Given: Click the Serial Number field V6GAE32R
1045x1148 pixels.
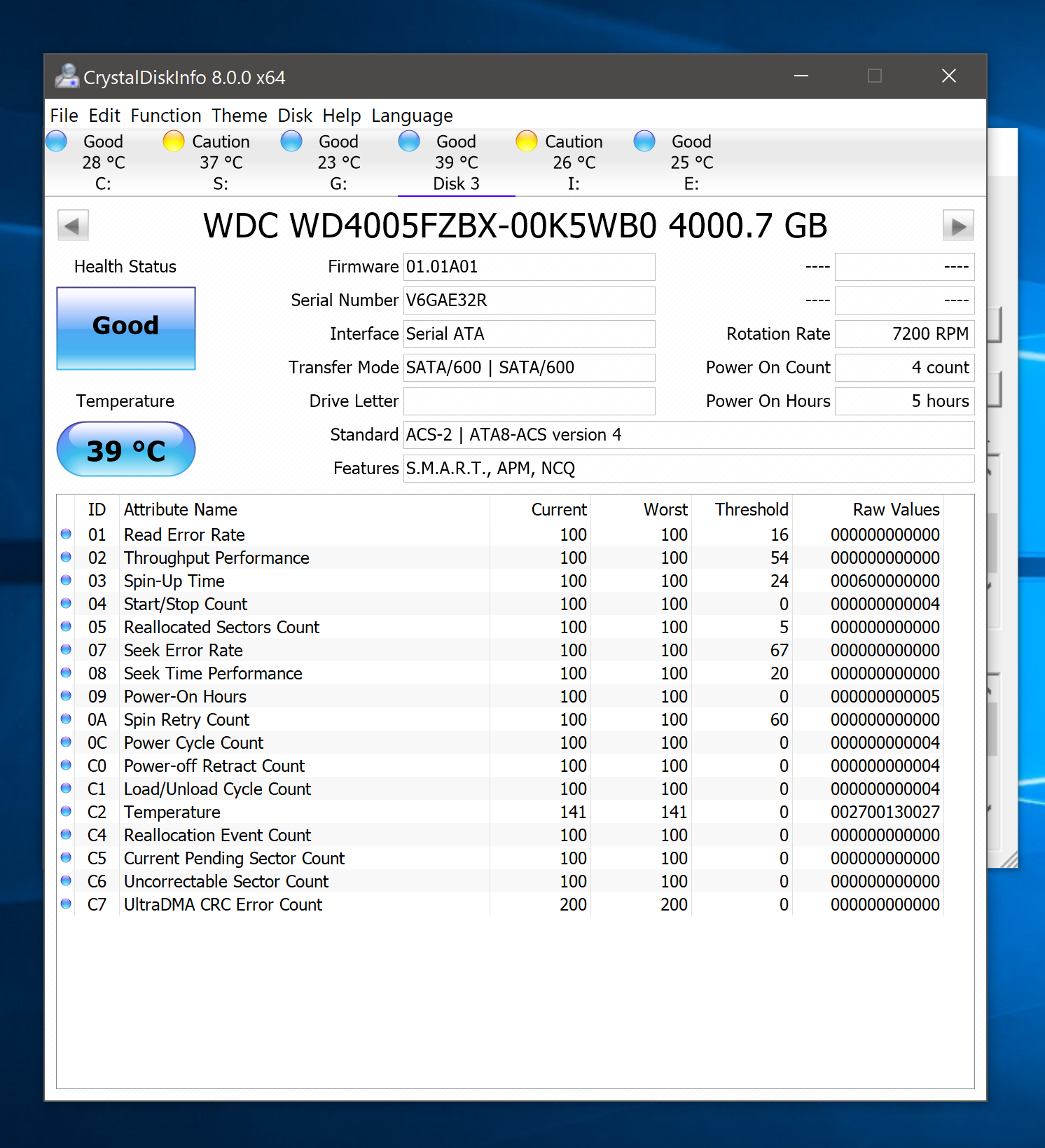Looking at the screenshot, I should coord(530,300).
